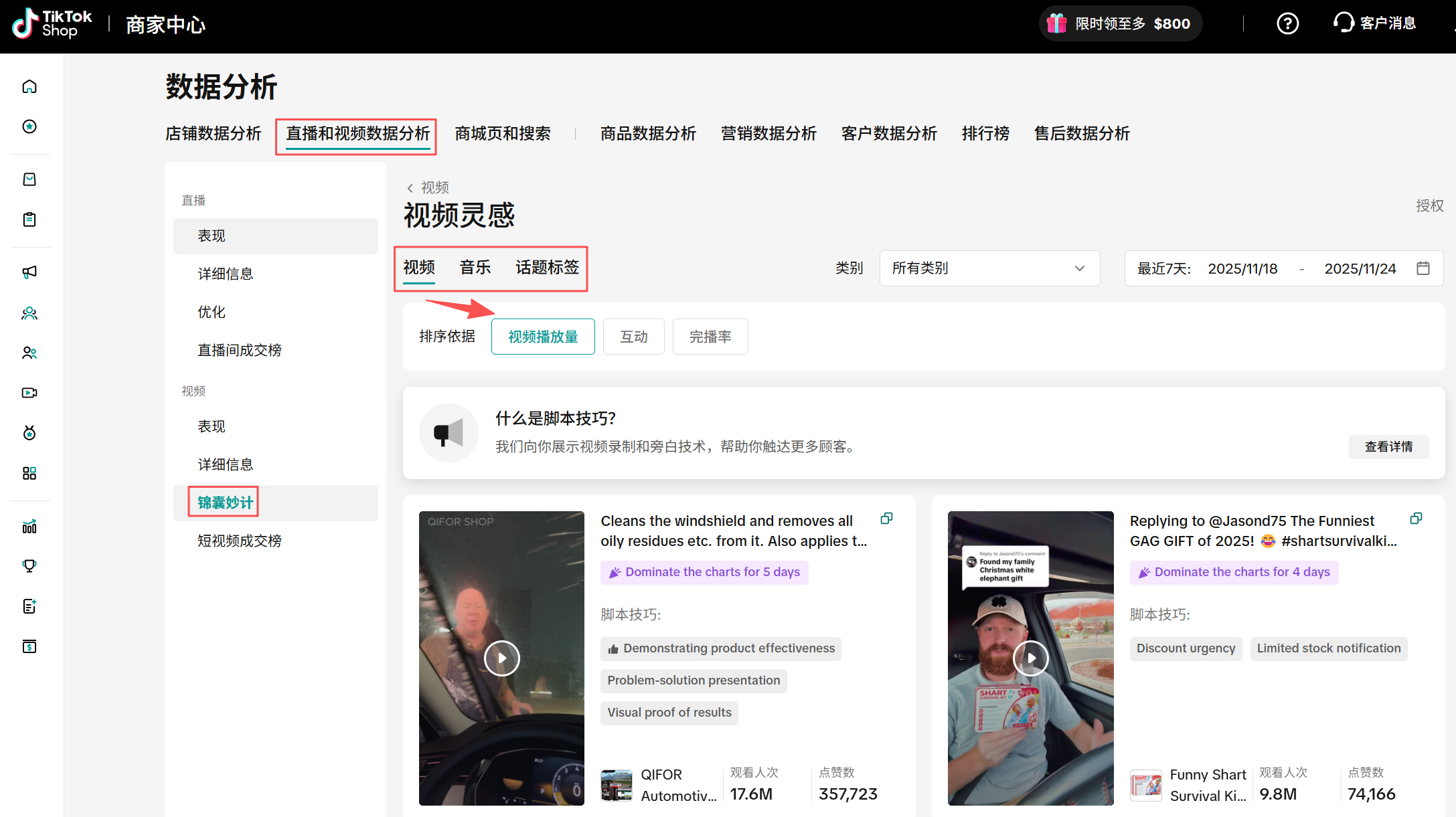Open the 最近7天 date range picker
The image size is (1456, 817).
pos(1283,268)
